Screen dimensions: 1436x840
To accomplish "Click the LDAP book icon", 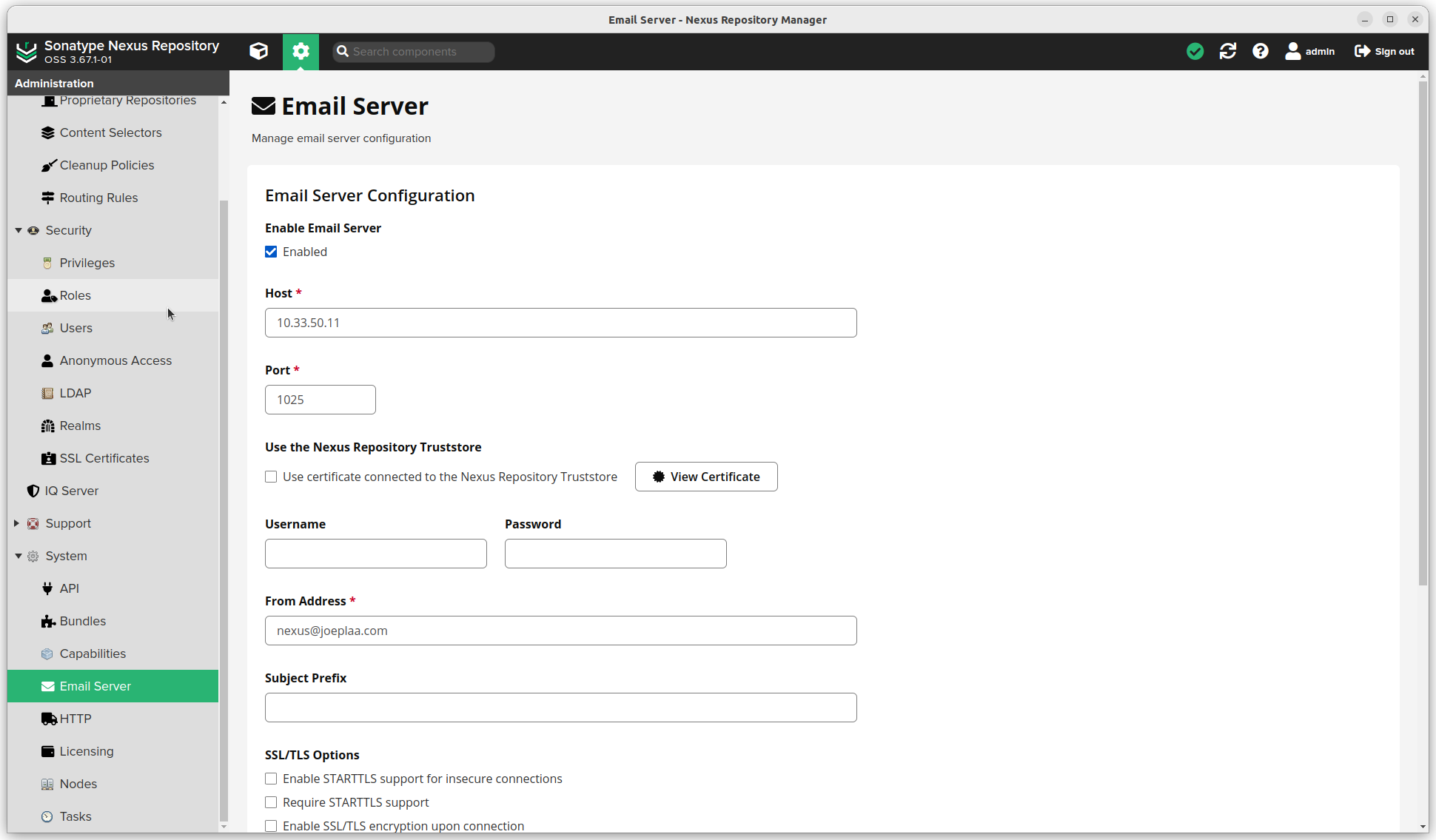I will point(48,393).
